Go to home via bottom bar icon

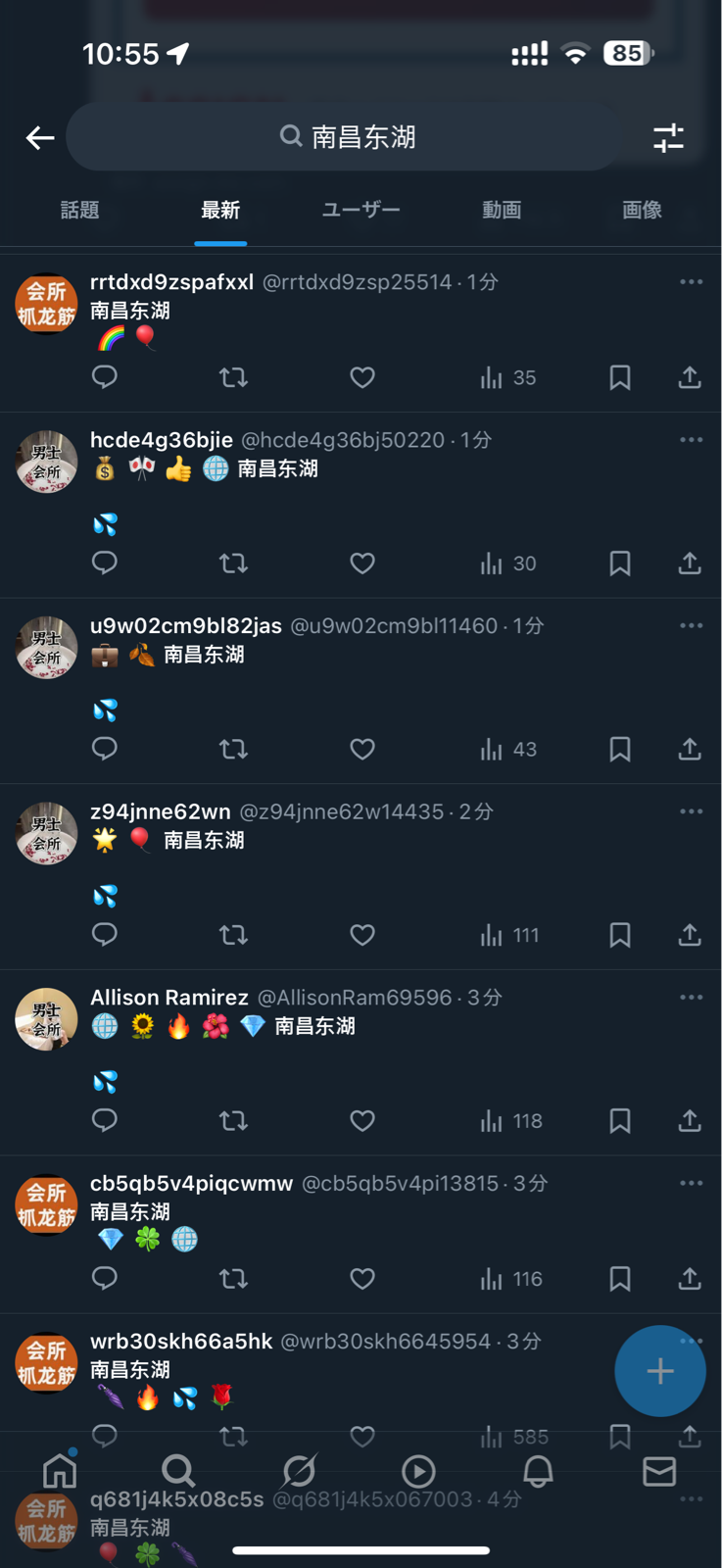pos(60,1469)
